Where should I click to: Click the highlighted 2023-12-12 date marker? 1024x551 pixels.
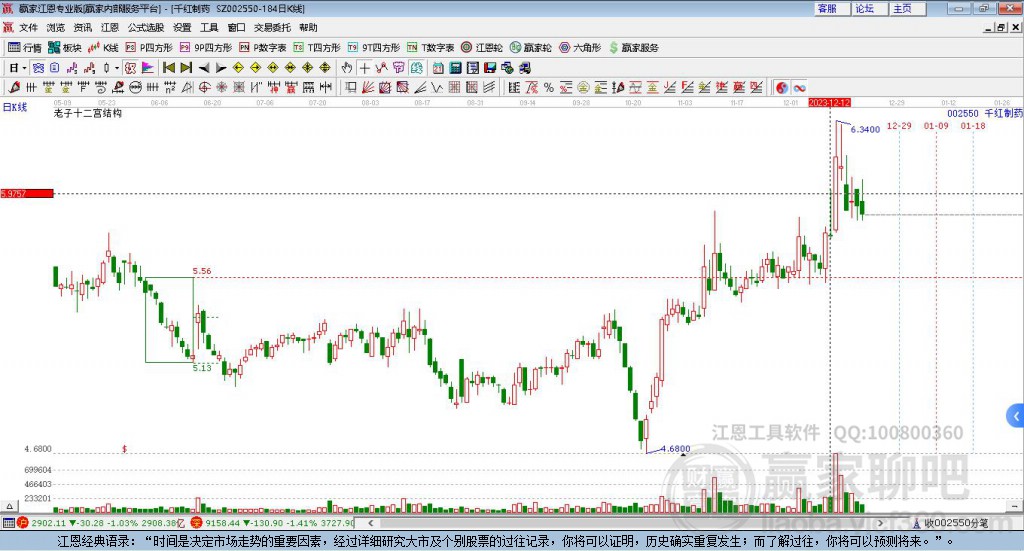[x=829, y=103]
